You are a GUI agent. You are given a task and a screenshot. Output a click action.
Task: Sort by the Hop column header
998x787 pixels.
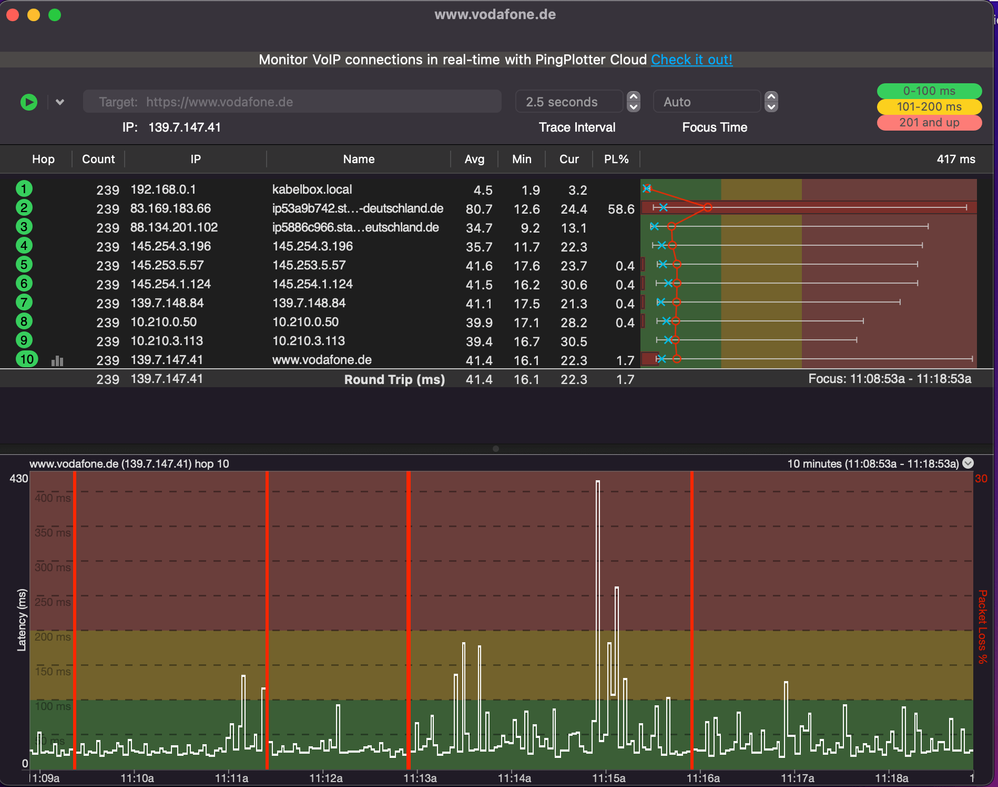point(43,159)
